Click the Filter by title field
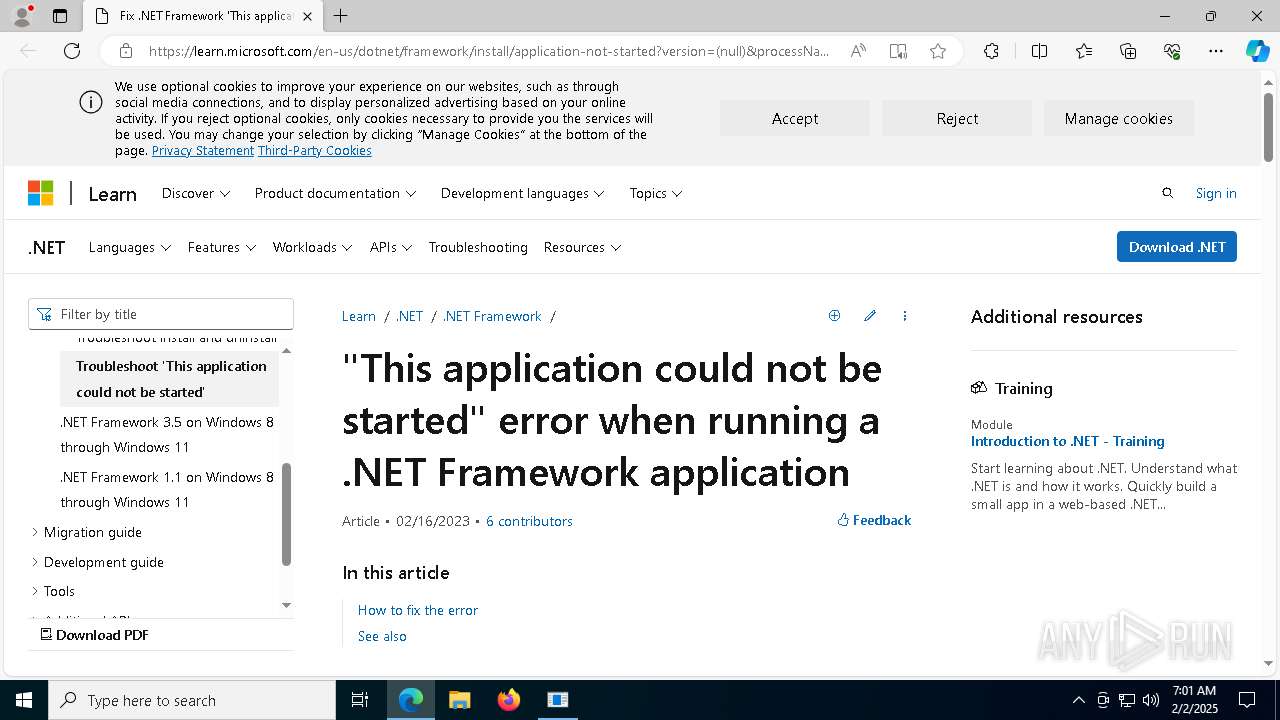The height and width of the screenshot is (720, 1280). click(x=161, y=314)
